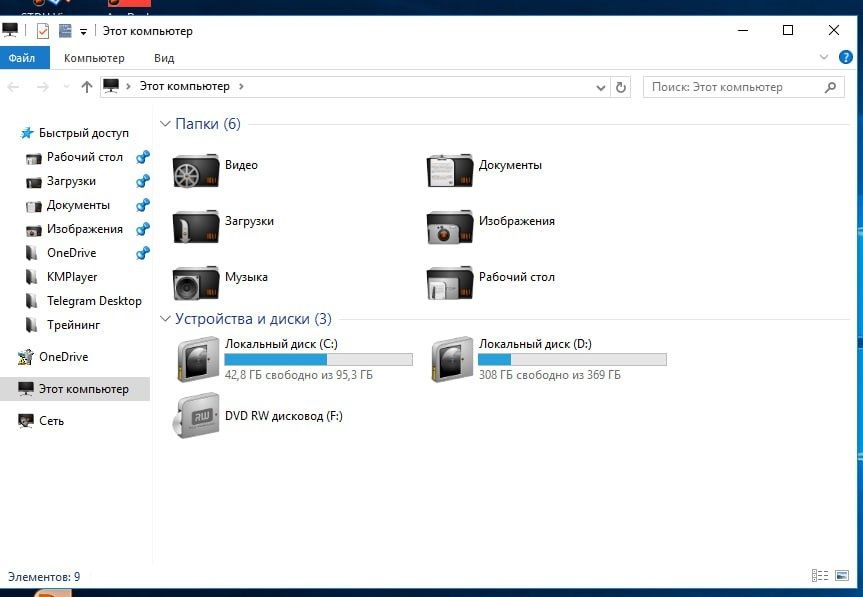This screenshot has width=863, height=597.
Task: Click the computer icon in the address bar
Action: click(x=111, y=86)
